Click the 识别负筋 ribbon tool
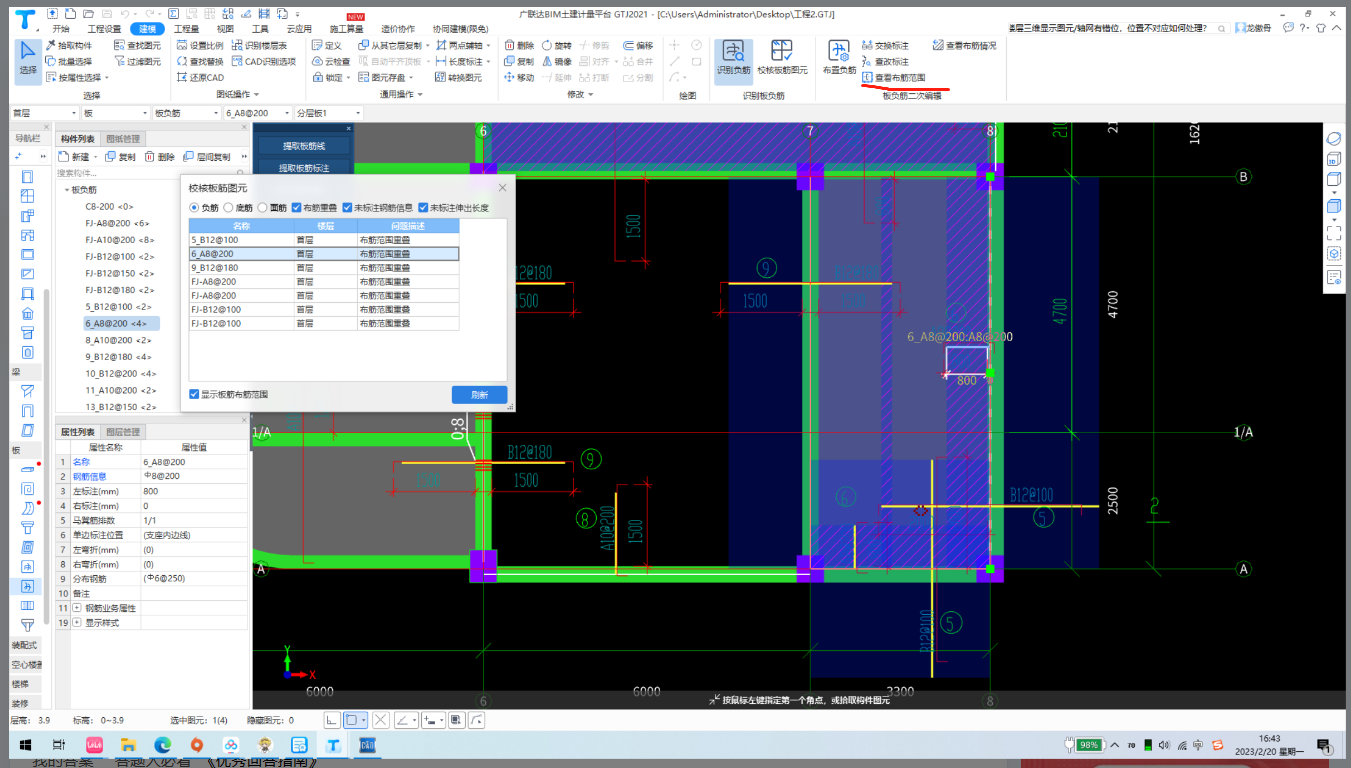The height and width of the screenshot is (768, 1351). 733,58
